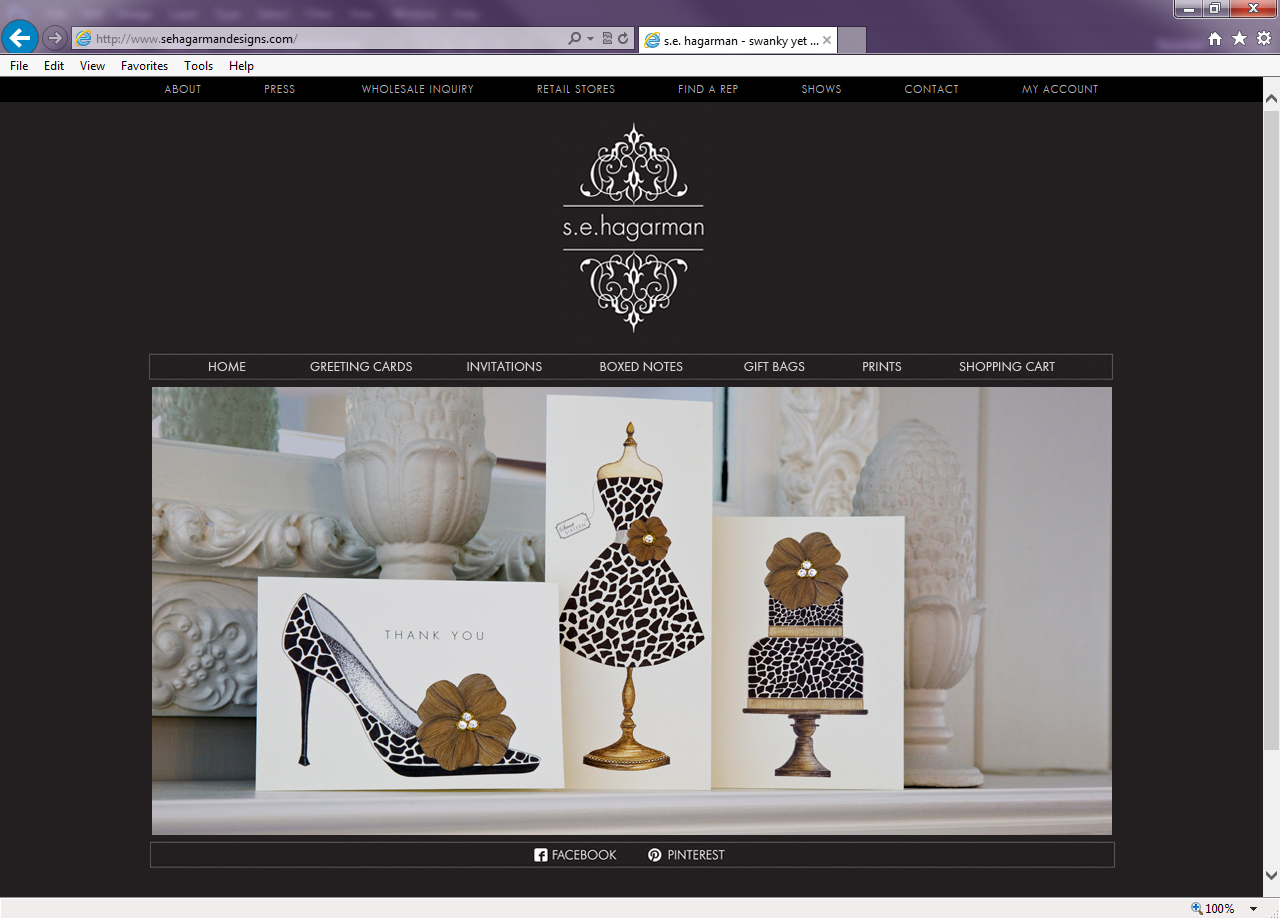Open the address bar dropdown arrow
This screenshot has height=918, width=1280.
pos(590,39)
